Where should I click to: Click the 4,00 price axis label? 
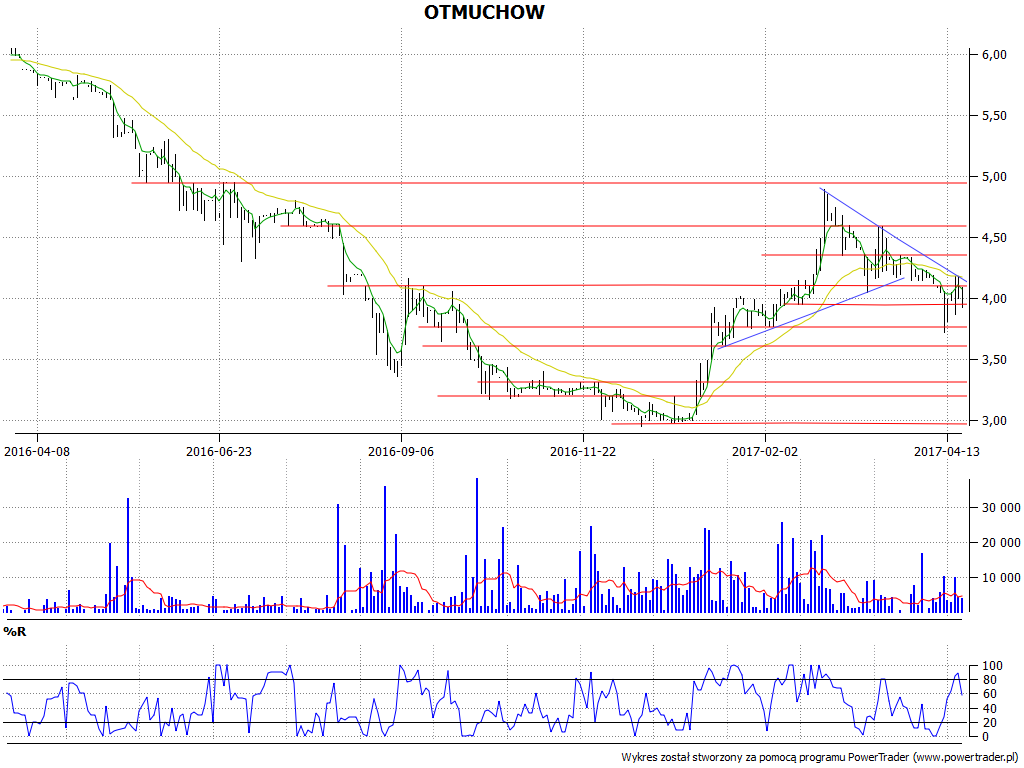pos(993,298)
